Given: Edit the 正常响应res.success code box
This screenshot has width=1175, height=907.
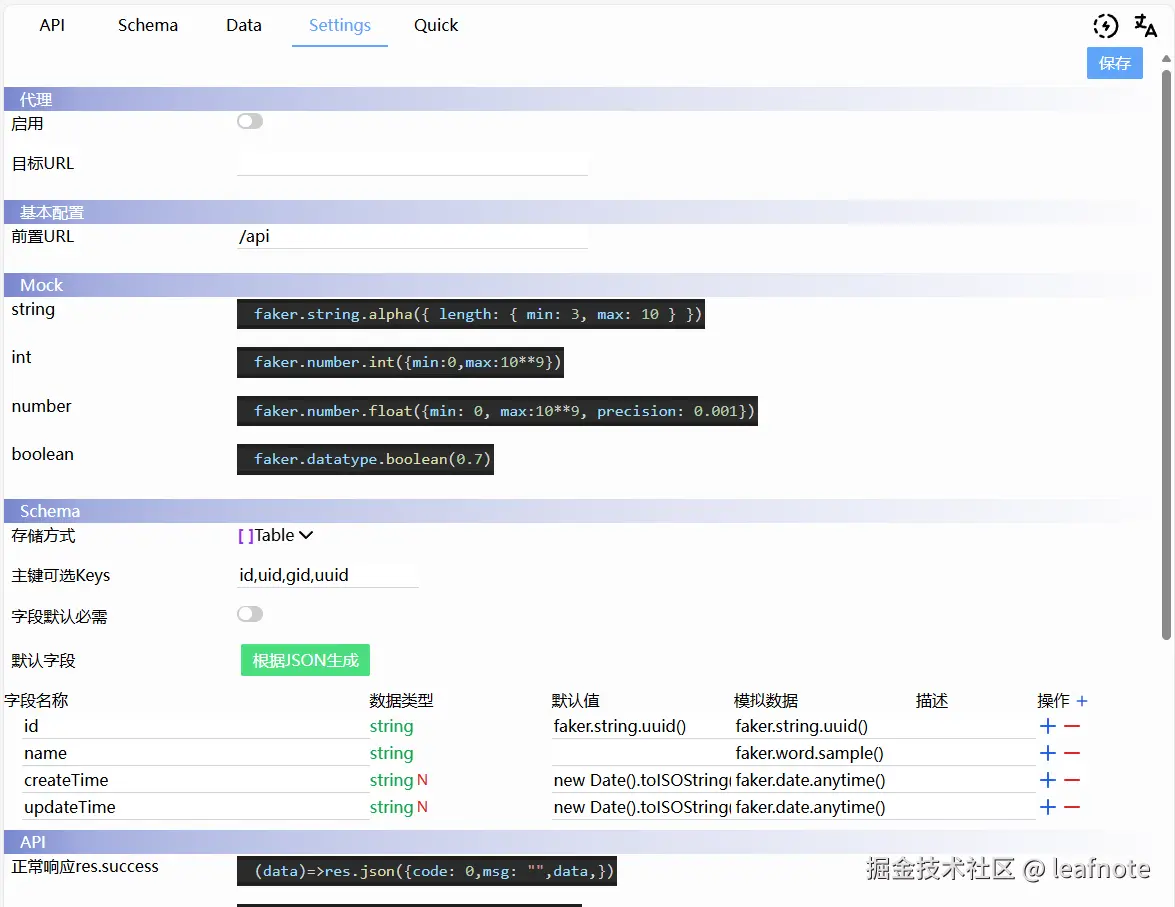Looking at the screenshot, I should click(x=426, y=871).
